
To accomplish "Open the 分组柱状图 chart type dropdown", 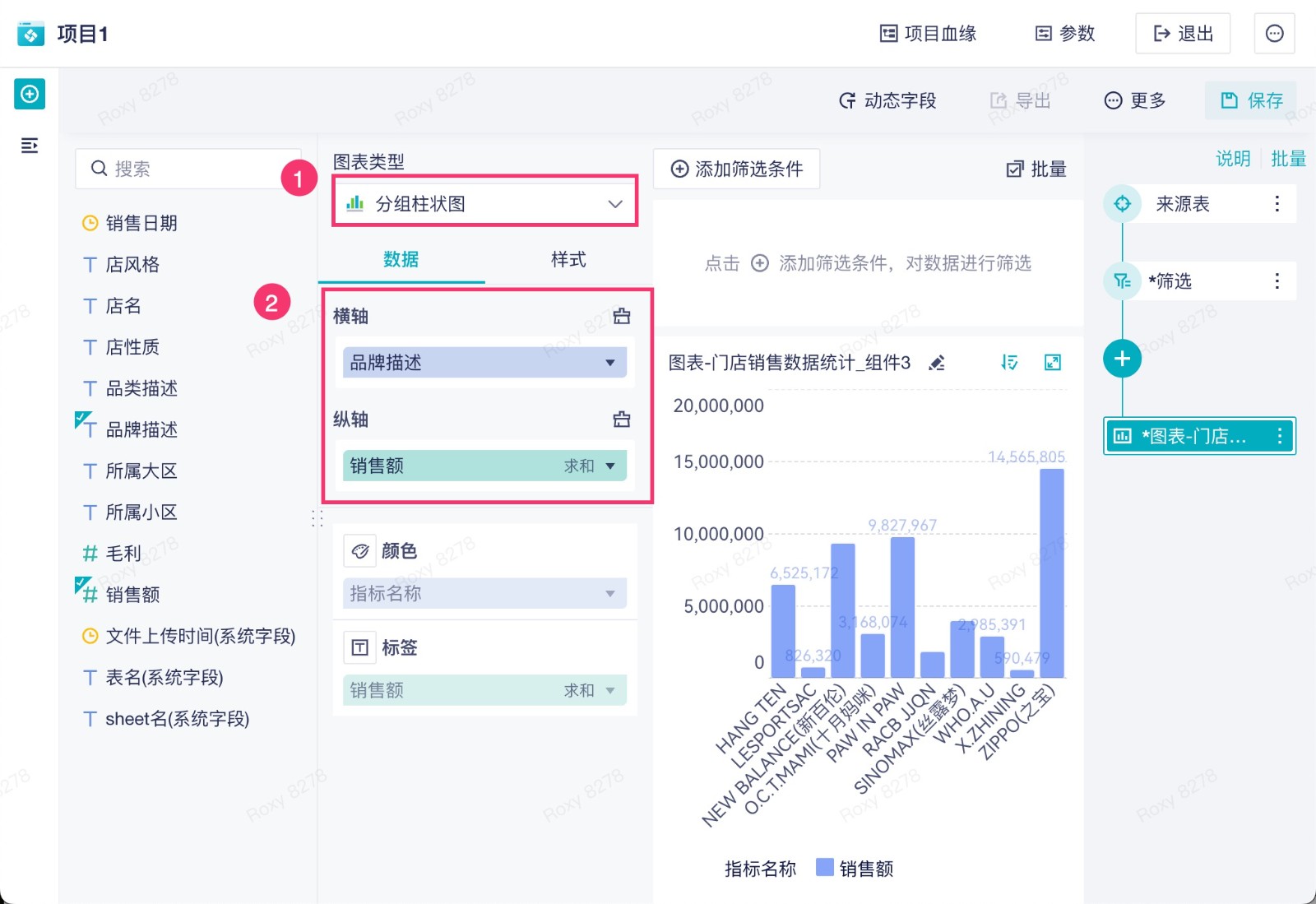I will [485, 204].
